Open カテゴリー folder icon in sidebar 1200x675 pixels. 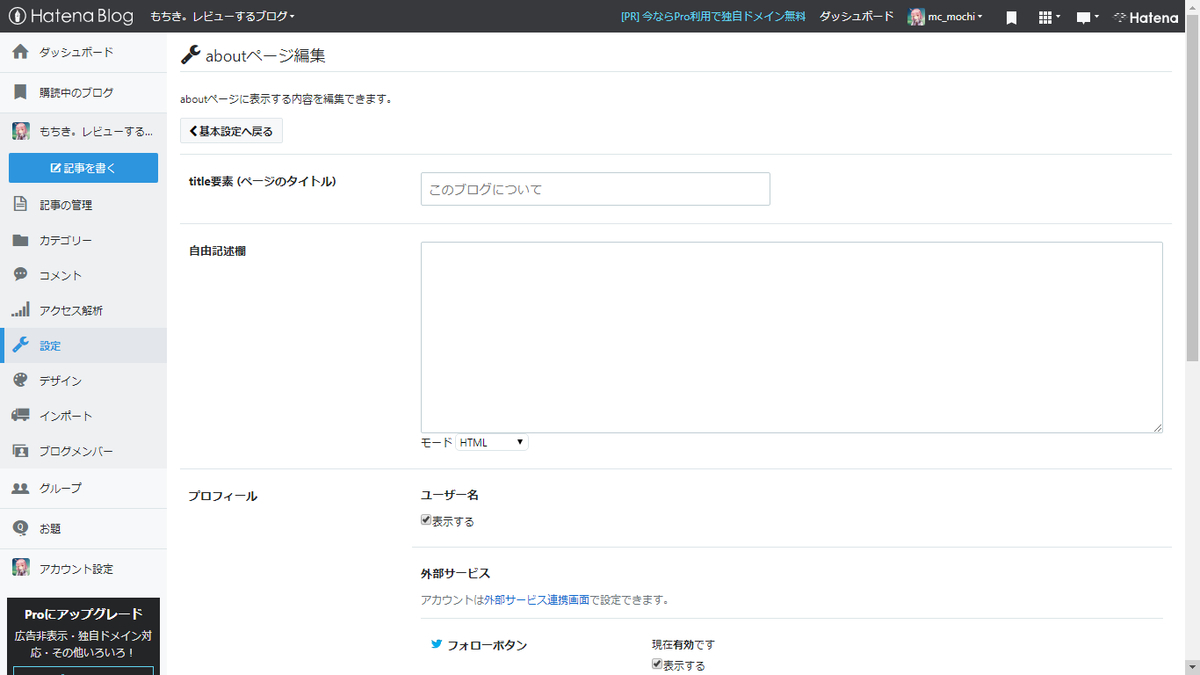pos(22,240)
